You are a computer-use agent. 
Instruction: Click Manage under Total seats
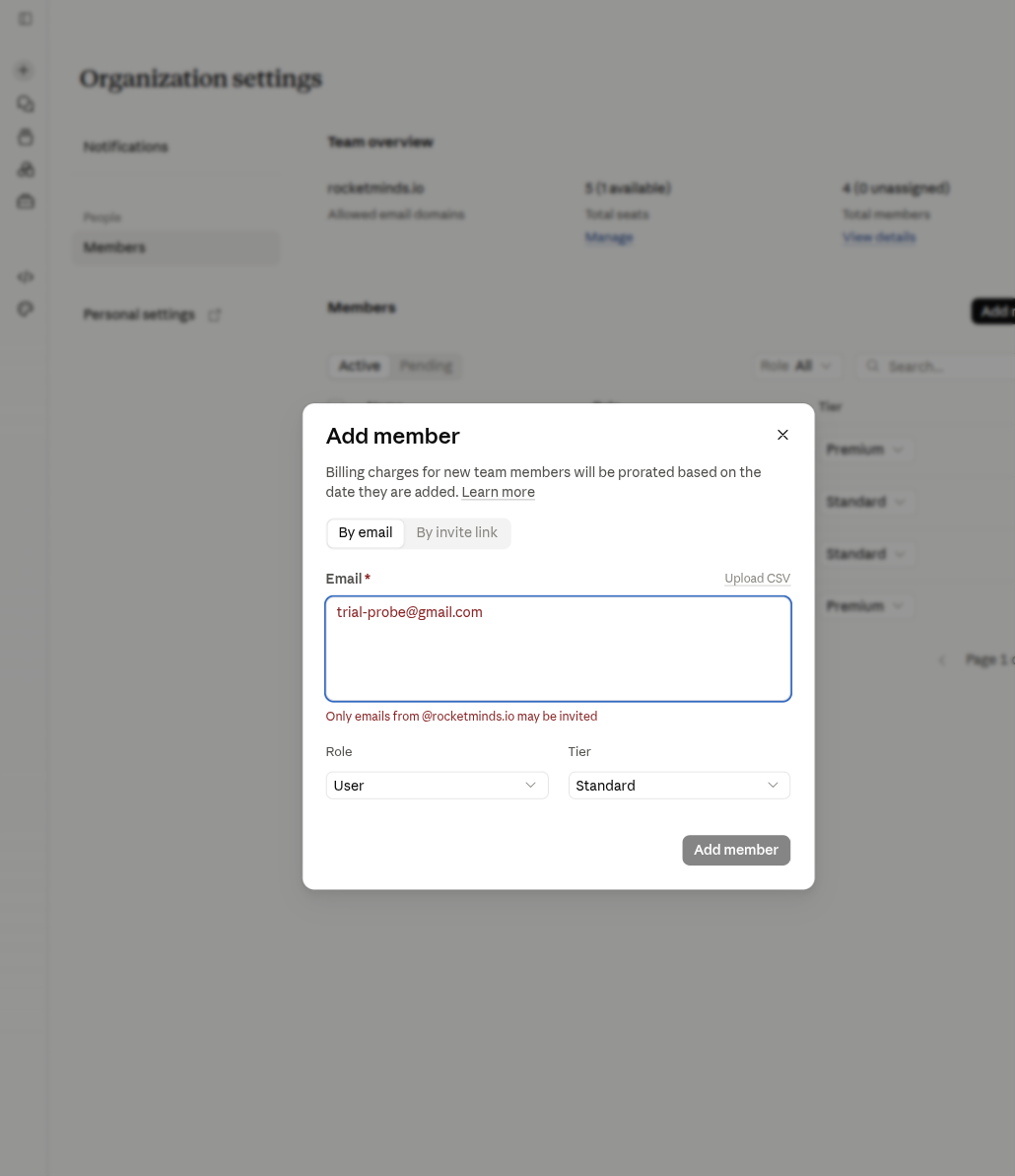click(609, 238)
